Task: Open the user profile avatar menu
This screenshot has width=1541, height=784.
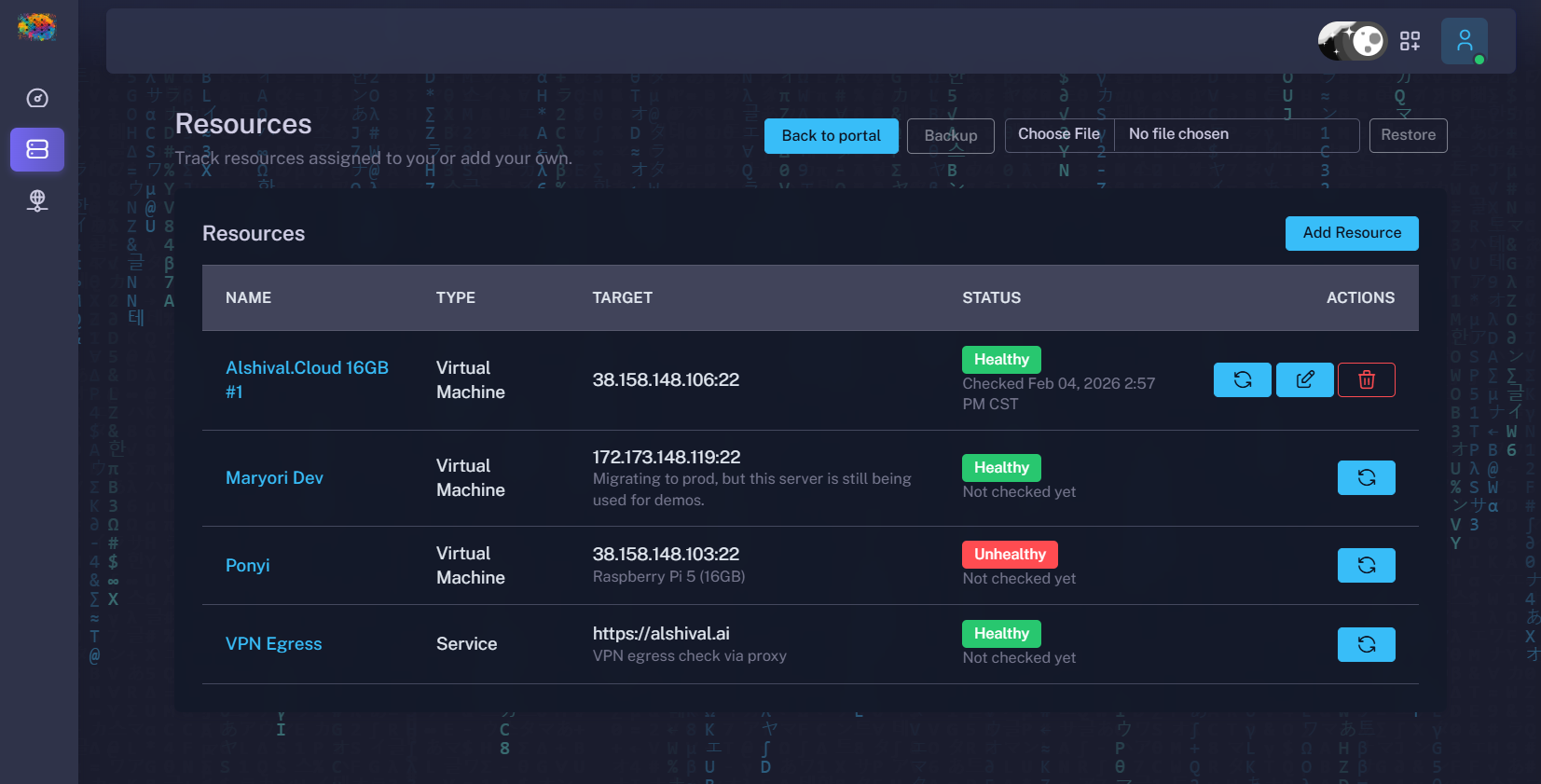Action: click(x=1464, y=41)
